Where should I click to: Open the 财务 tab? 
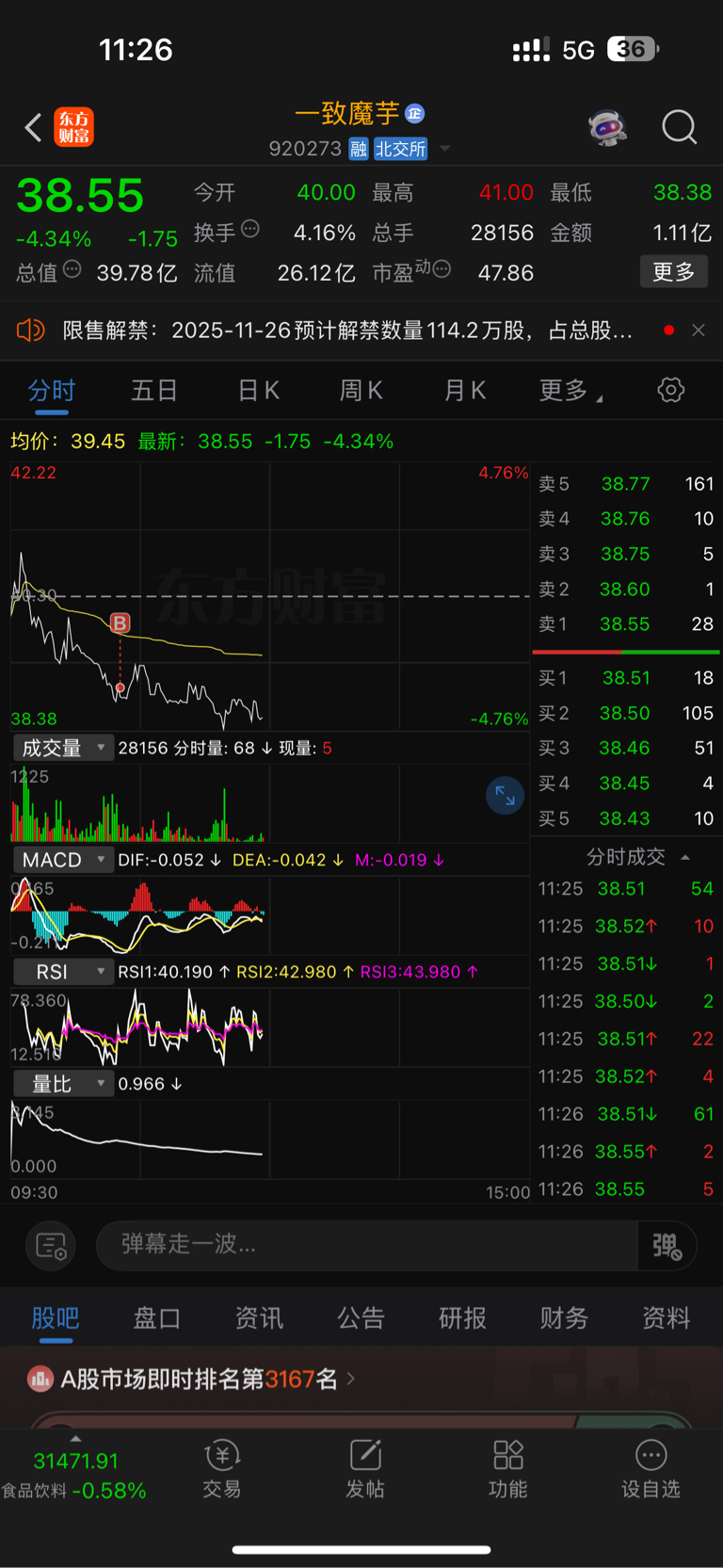pyautogui.click(x=564, y=1317)
